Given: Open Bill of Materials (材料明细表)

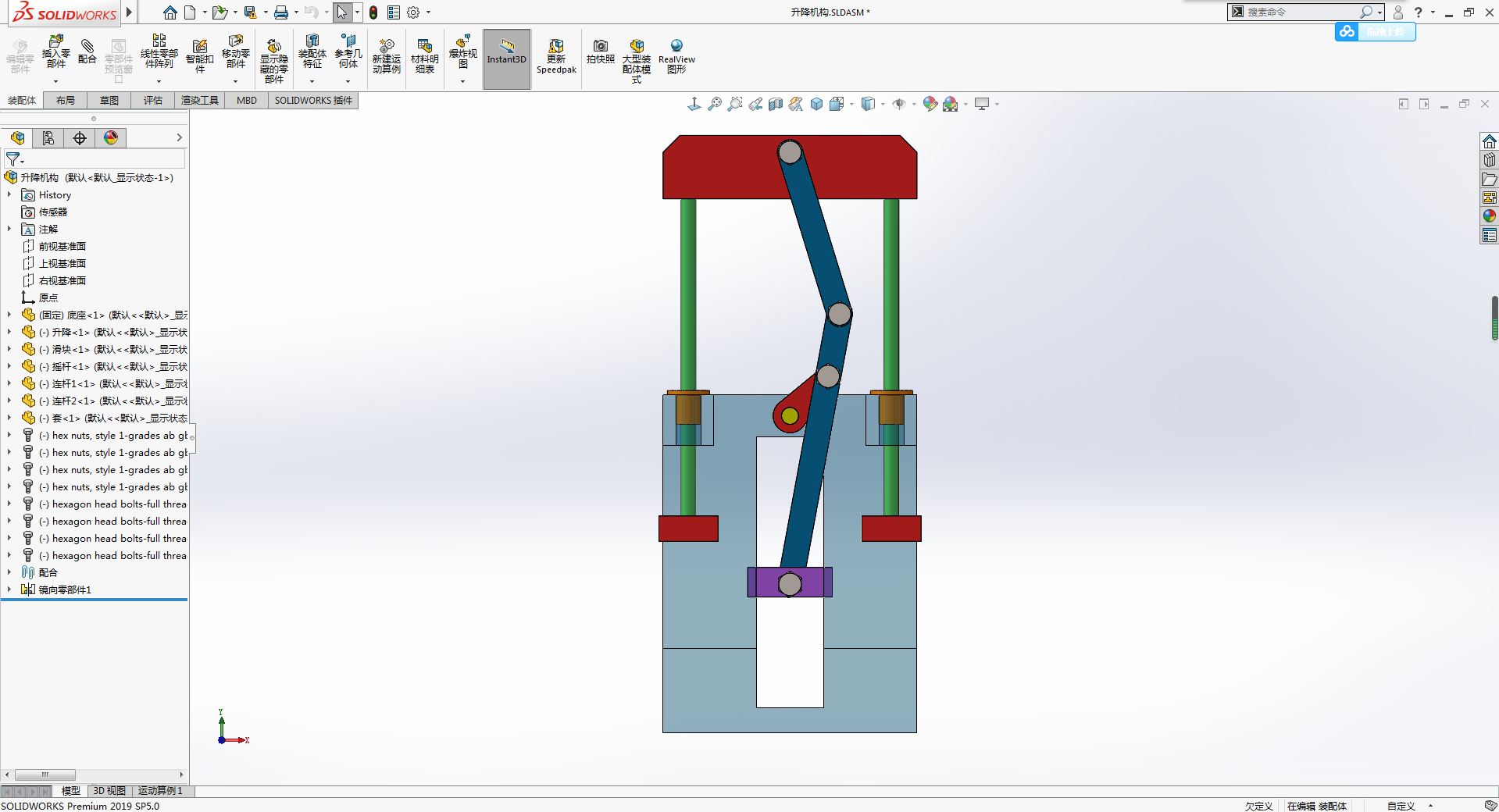Looking at the screenshot, I should [425, 56].
